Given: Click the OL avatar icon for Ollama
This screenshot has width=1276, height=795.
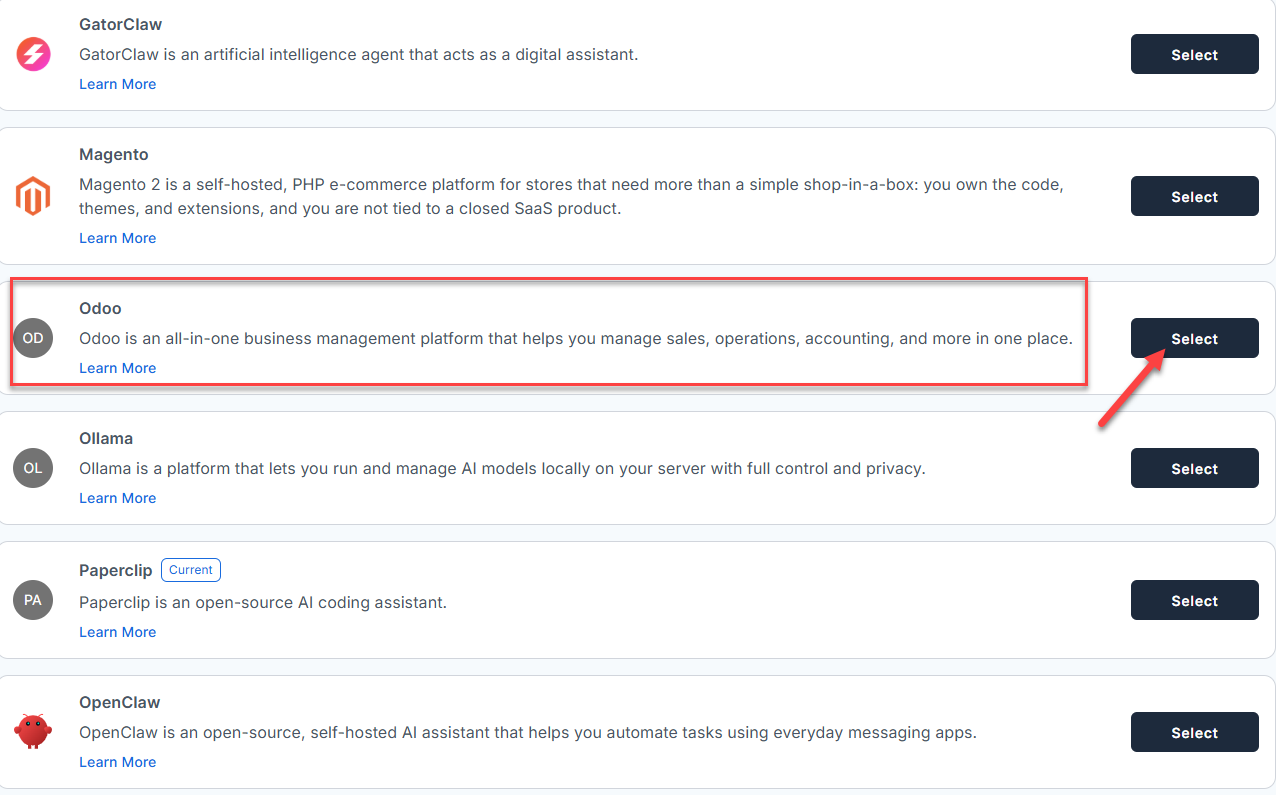Looking at the screenshot, I should coord(32,467).
